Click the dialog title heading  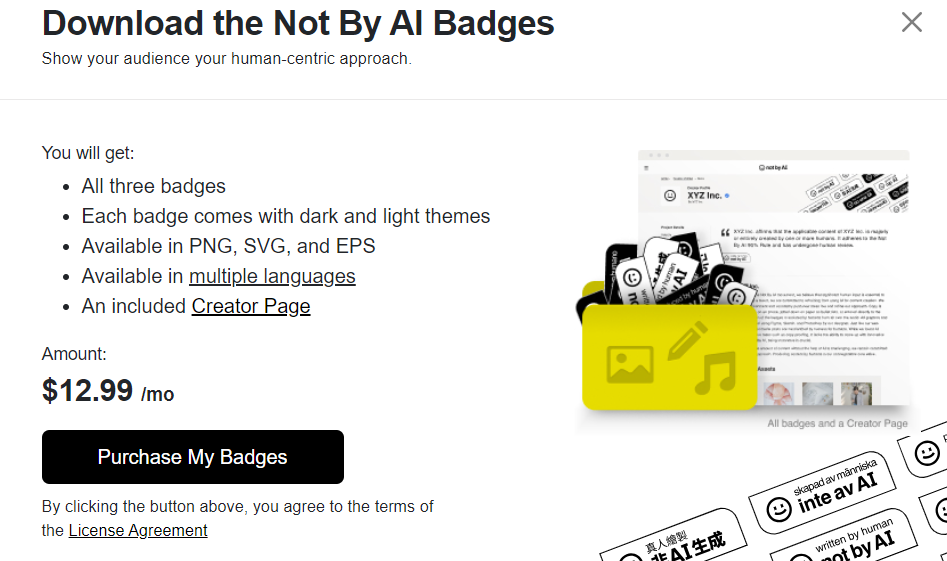(298, 23)
